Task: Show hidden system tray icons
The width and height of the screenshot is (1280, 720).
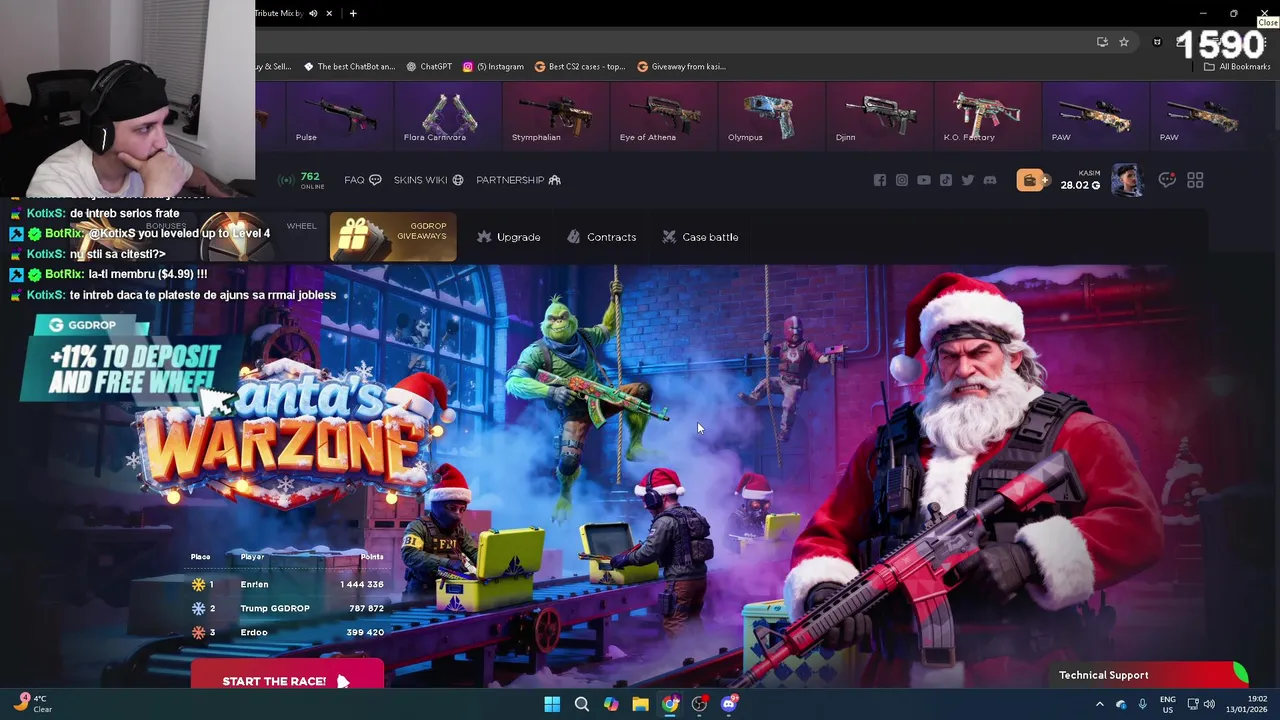Action: click(1100, 704)
